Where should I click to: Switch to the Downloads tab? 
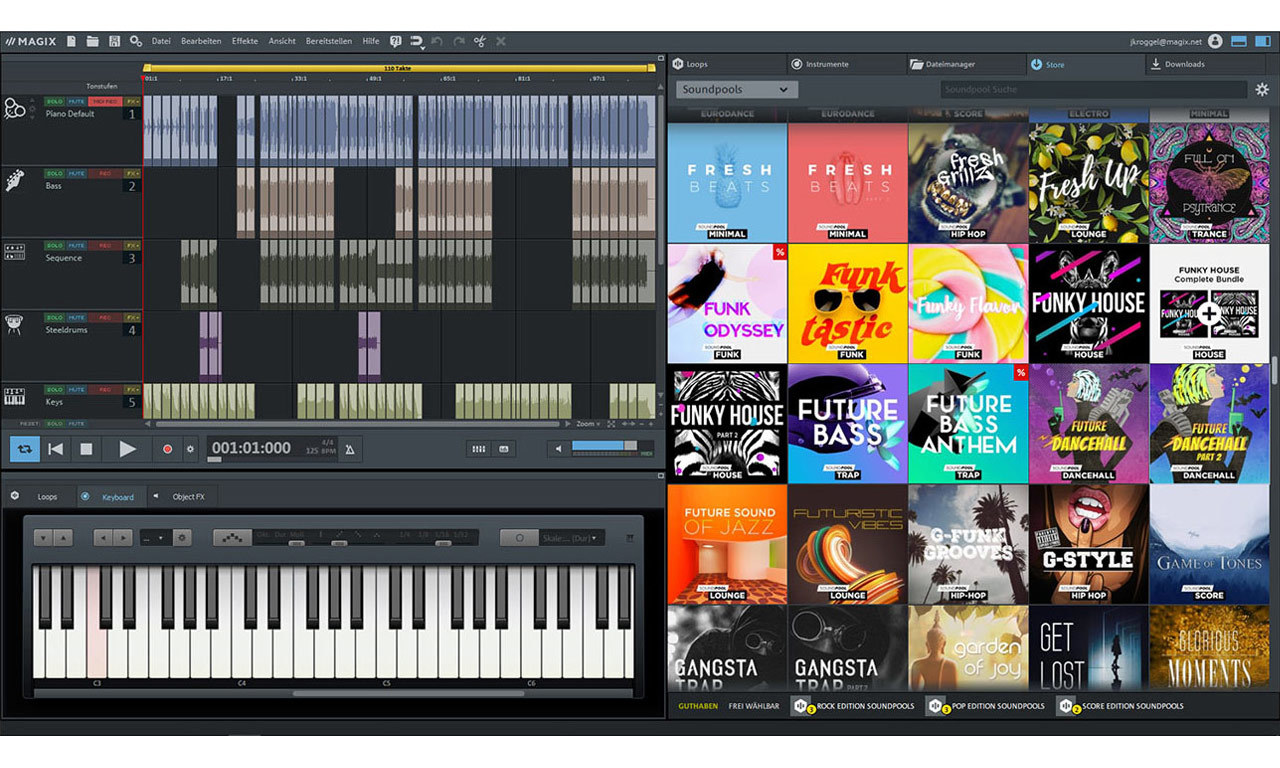tap(1205, 64)
